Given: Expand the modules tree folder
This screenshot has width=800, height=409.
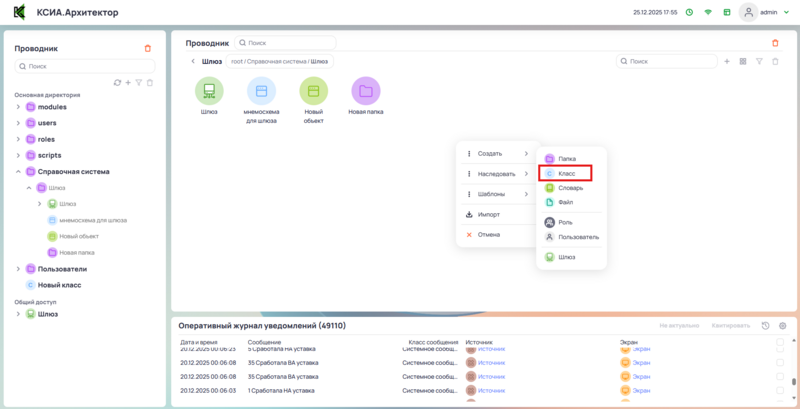Looking at the screenshot, I should pyautogui.click(x=17, y=107).
